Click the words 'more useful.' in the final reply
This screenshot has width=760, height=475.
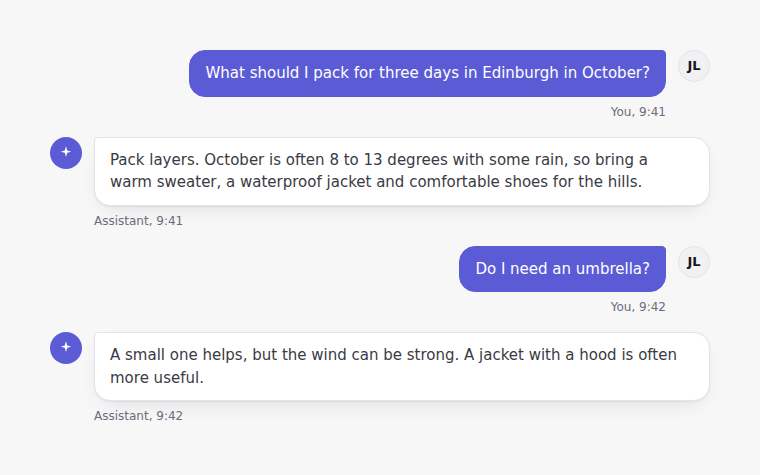pyautogui.click(x=157, y=378)
